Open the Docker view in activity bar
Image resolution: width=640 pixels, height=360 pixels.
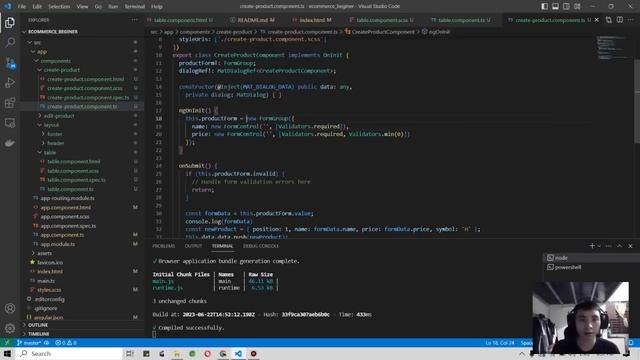pyautogui.click(x=10, y=142)
